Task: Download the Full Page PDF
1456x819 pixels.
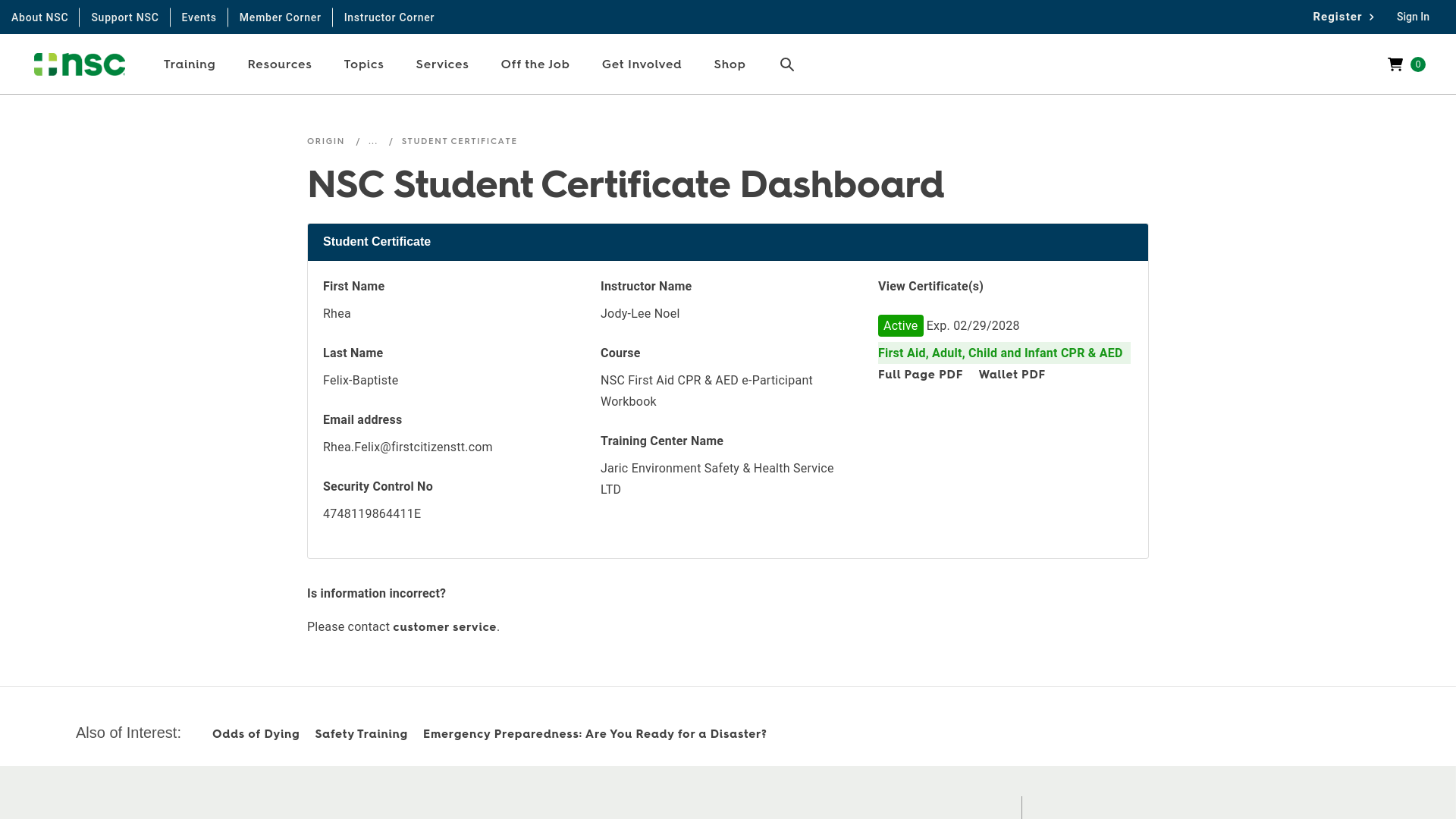Action: (x=921, y=375)
